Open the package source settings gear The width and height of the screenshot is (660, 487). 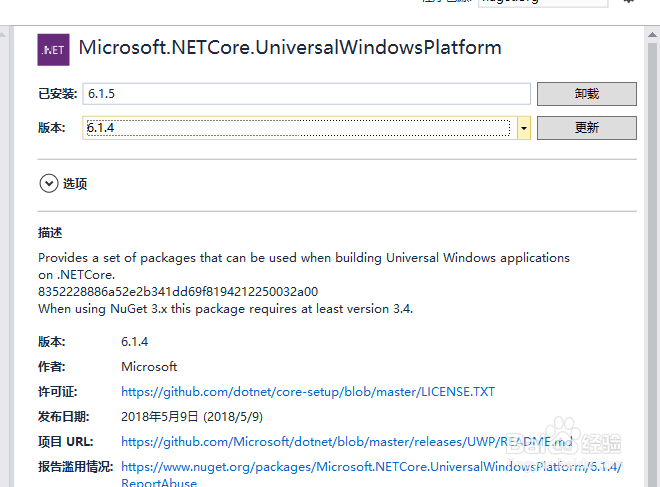pyautogui.click(x=627, y=3)
